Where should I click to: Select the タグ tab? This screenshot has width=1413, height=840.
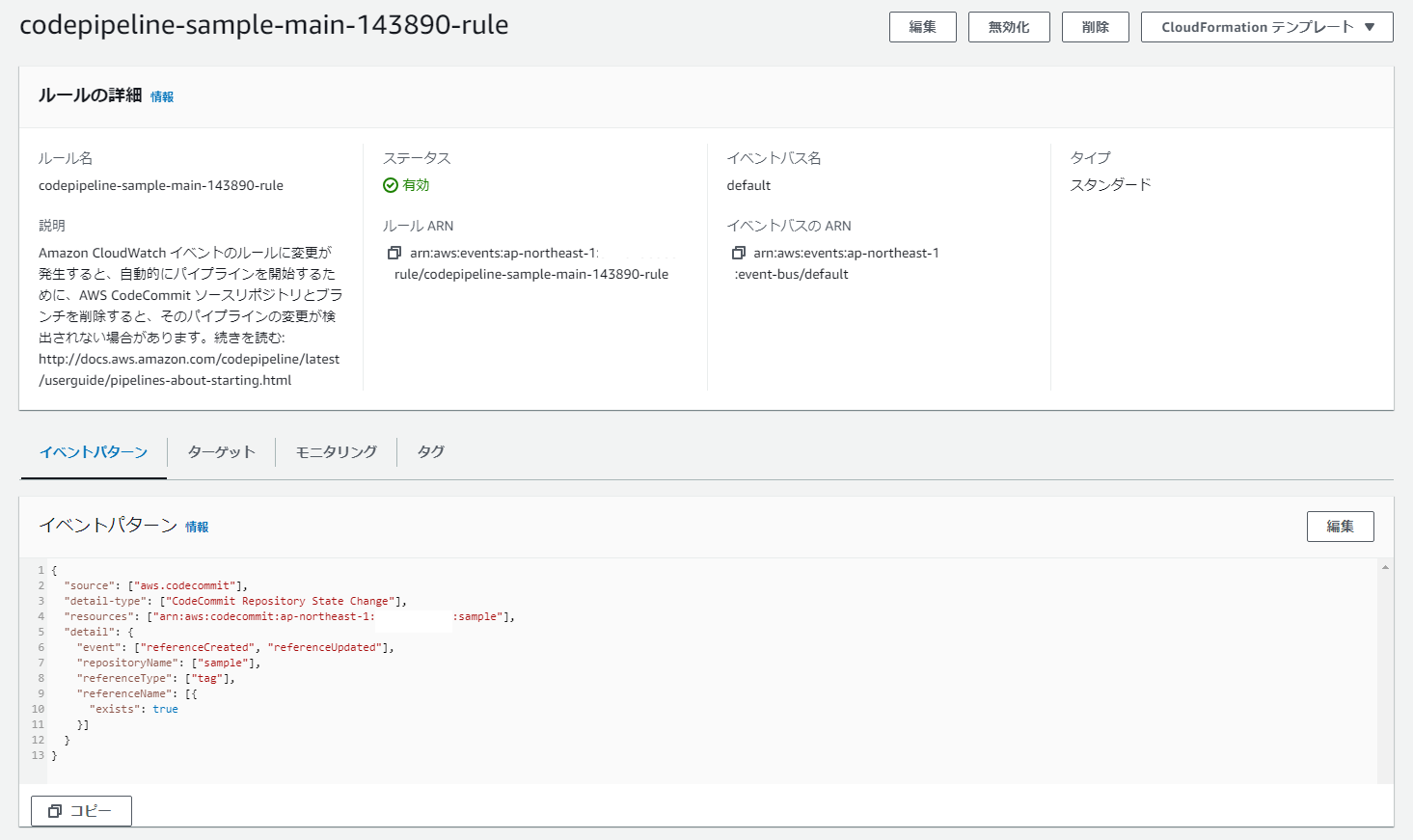[430, 451]
